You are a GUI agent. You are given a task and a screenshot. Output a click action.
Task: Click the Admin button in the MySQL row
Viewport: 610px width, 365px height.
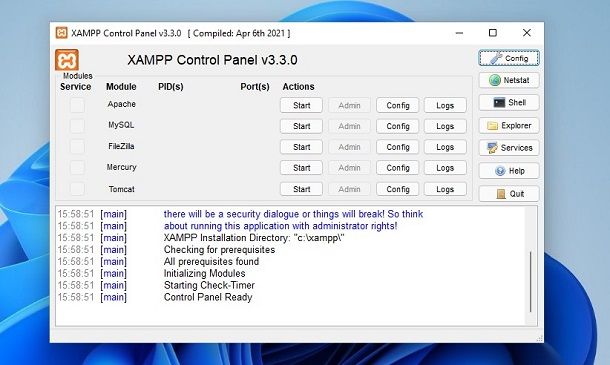tap(349, 126)
